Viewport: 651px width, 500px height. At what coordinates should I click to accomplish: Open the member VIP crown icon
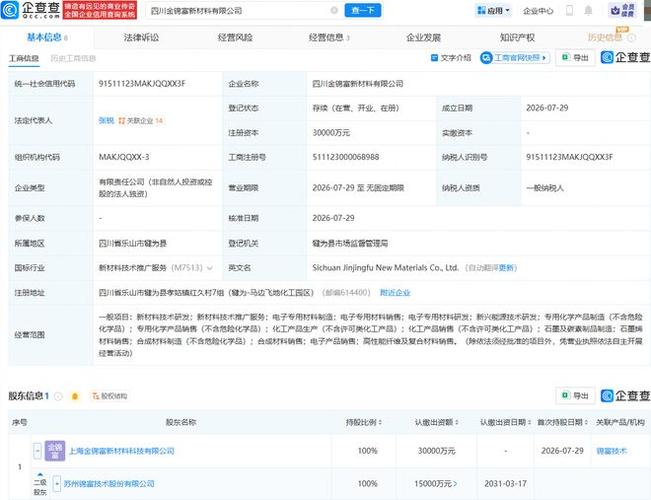pyautogui.click(x=622, y=10)
